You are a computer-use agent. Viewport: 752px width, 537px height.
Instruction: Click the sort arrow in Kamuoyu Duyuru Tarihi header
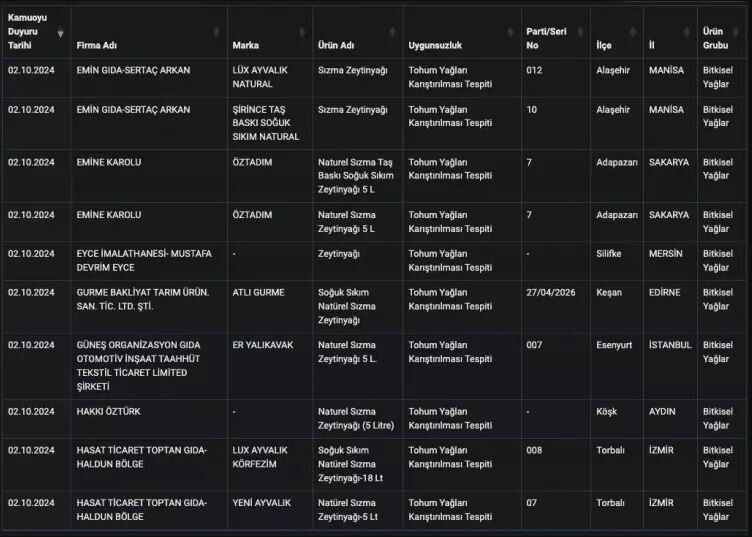click(60, 33)
